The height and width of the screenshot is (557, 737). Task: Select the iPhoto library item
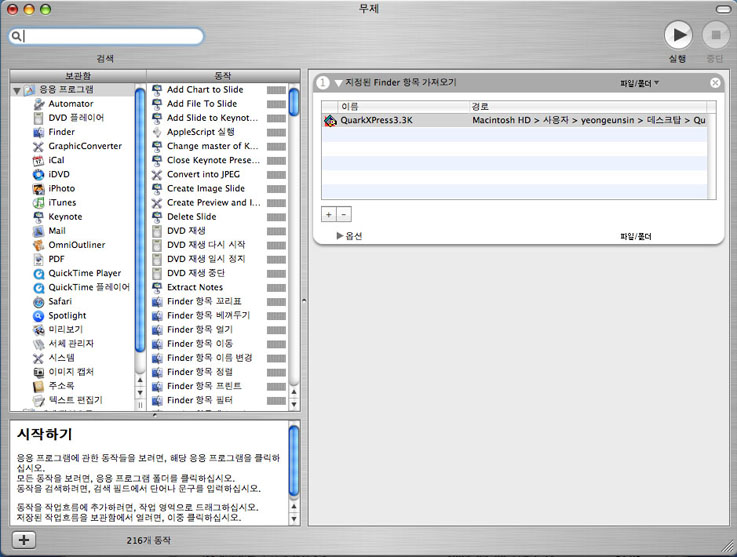coord(61,189)
